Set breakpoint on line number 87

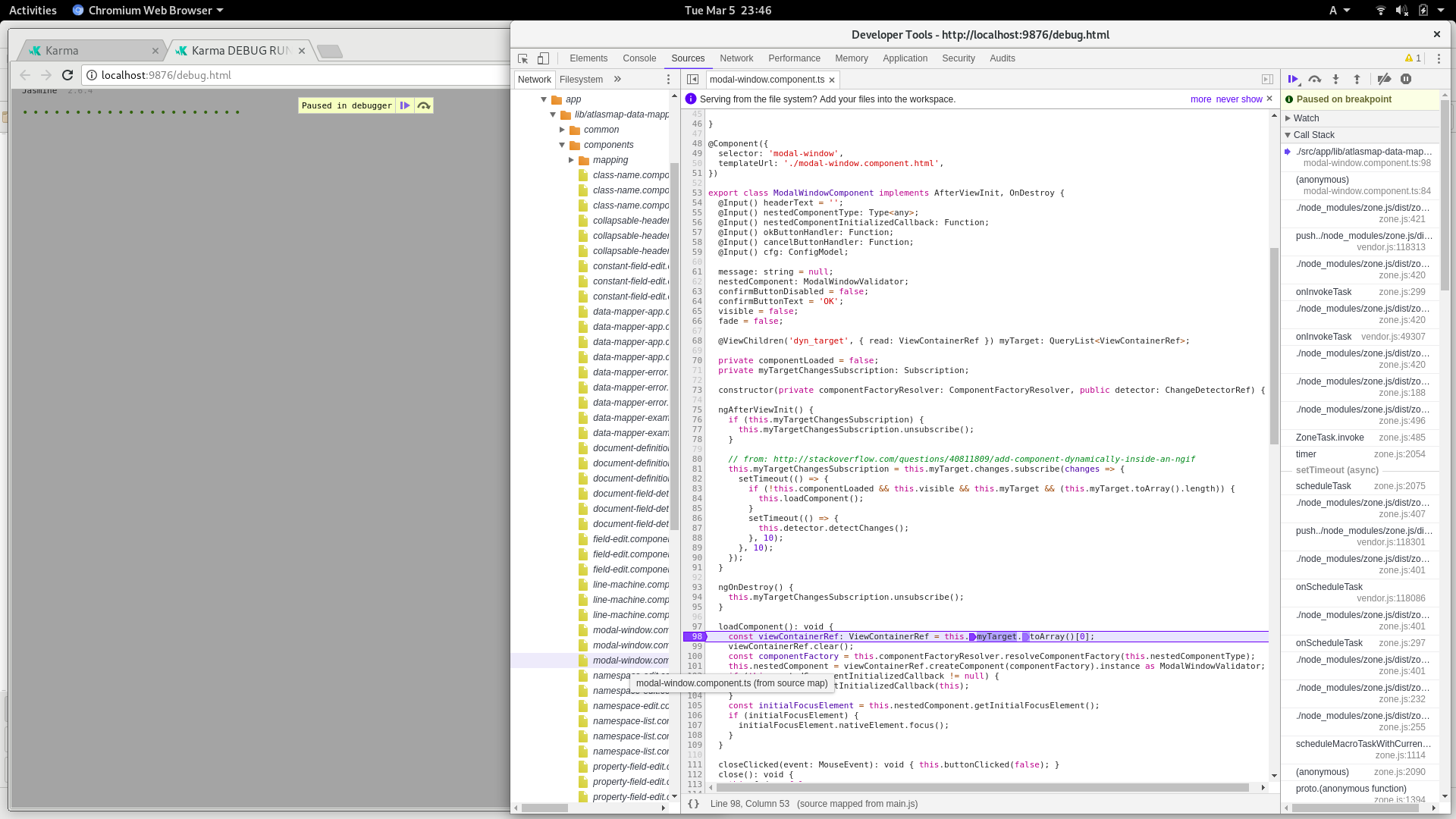click(697, 529)
